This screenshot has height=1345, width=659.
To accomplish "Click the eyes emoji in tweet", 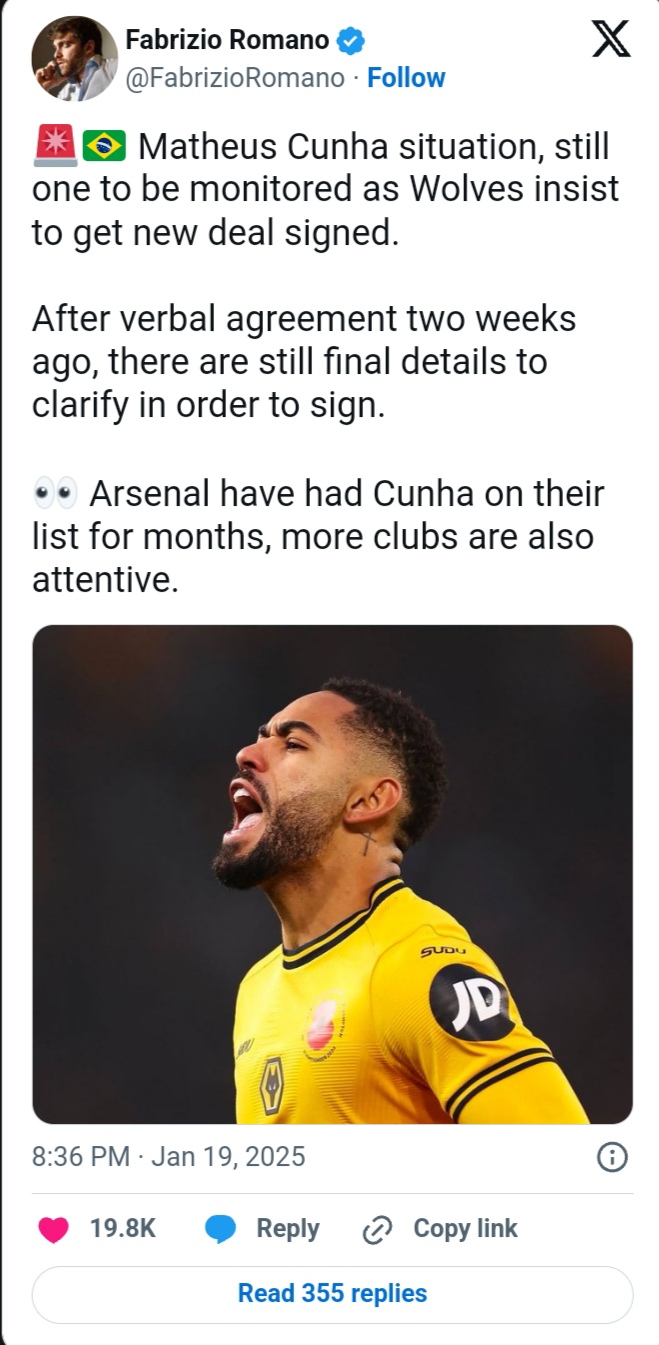I will pyautogui.click(x=55, y=493).
